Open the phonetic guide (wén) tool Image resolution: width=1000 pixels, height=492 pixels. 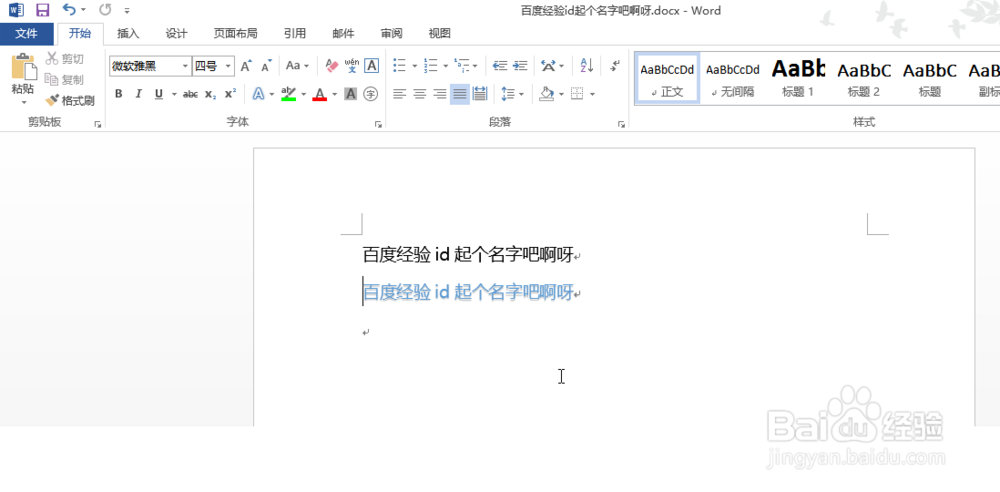(351, 66)
